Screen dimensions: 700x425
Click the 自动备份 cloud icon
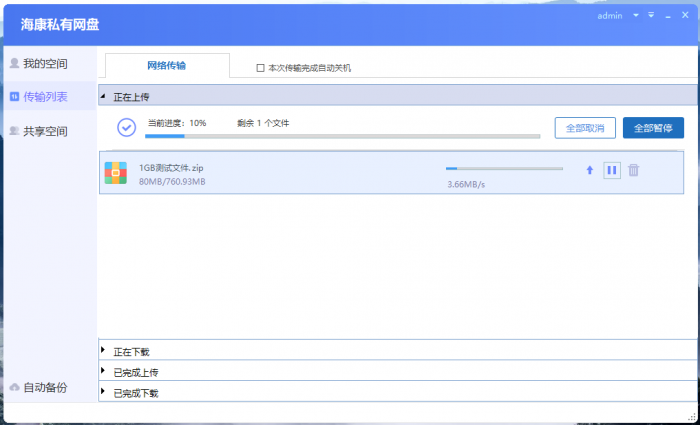14,387
